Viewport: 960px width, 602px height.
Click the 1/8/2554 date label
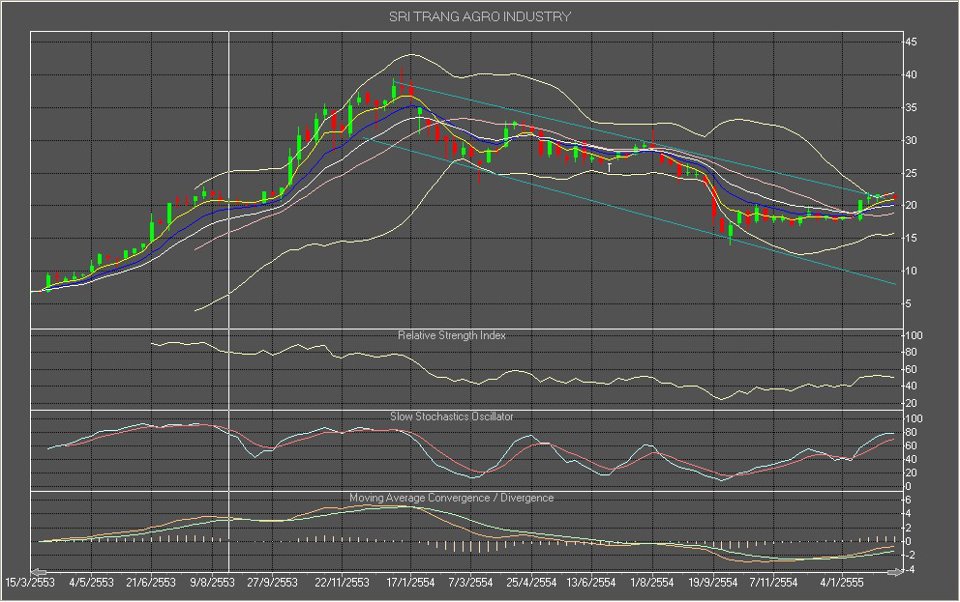(x=652, y=582)
